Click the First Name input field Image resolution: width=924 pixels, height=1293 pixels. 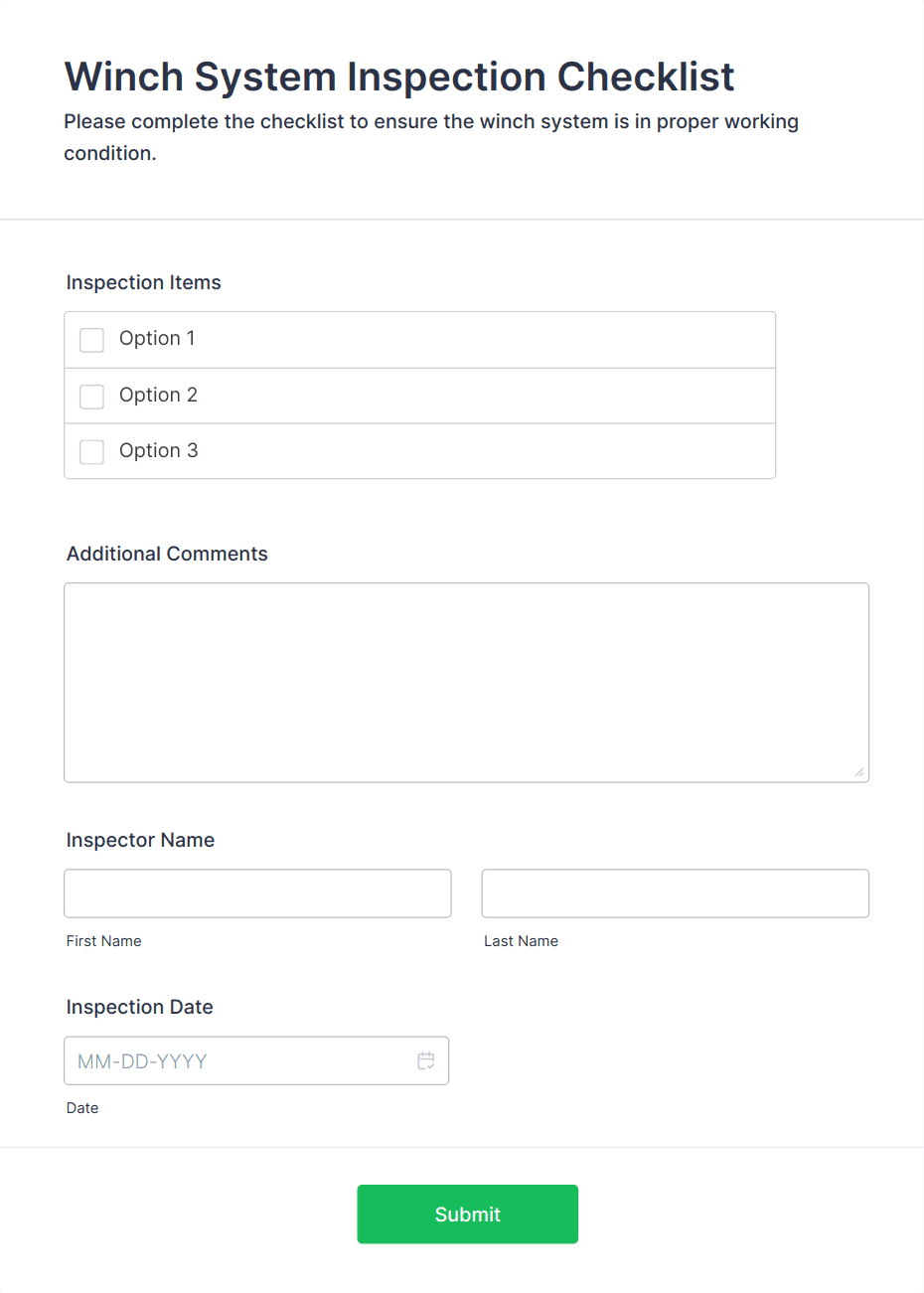257,893
